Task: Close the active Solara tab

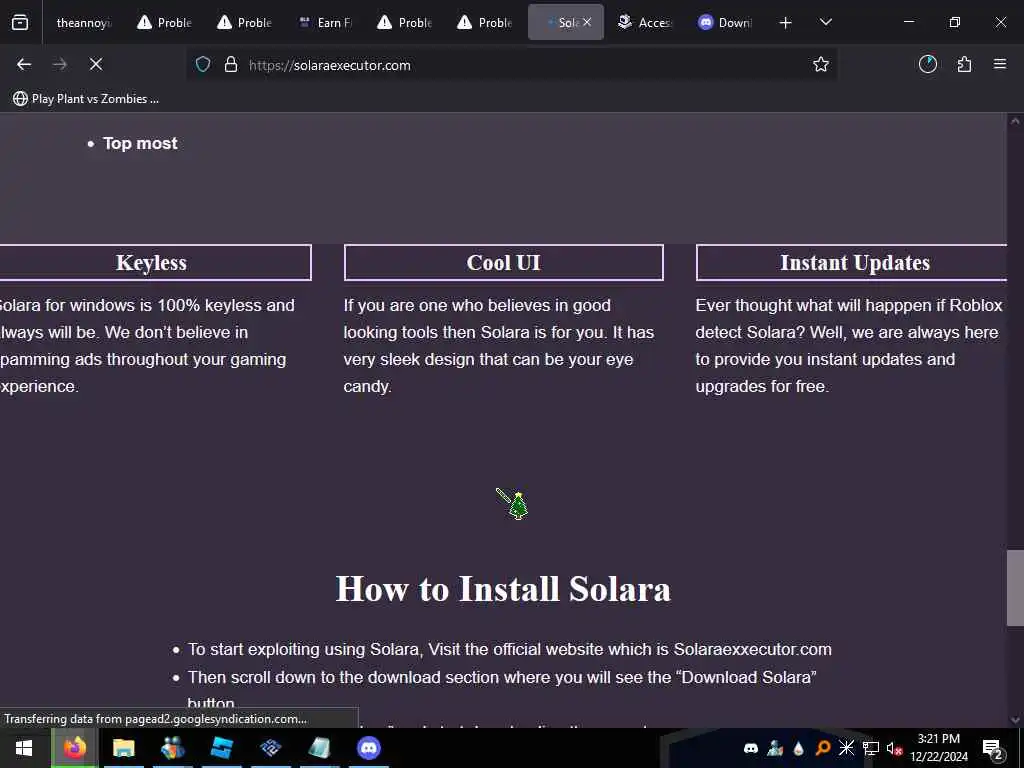Action: pyautogui.click(x=587, y=22)
